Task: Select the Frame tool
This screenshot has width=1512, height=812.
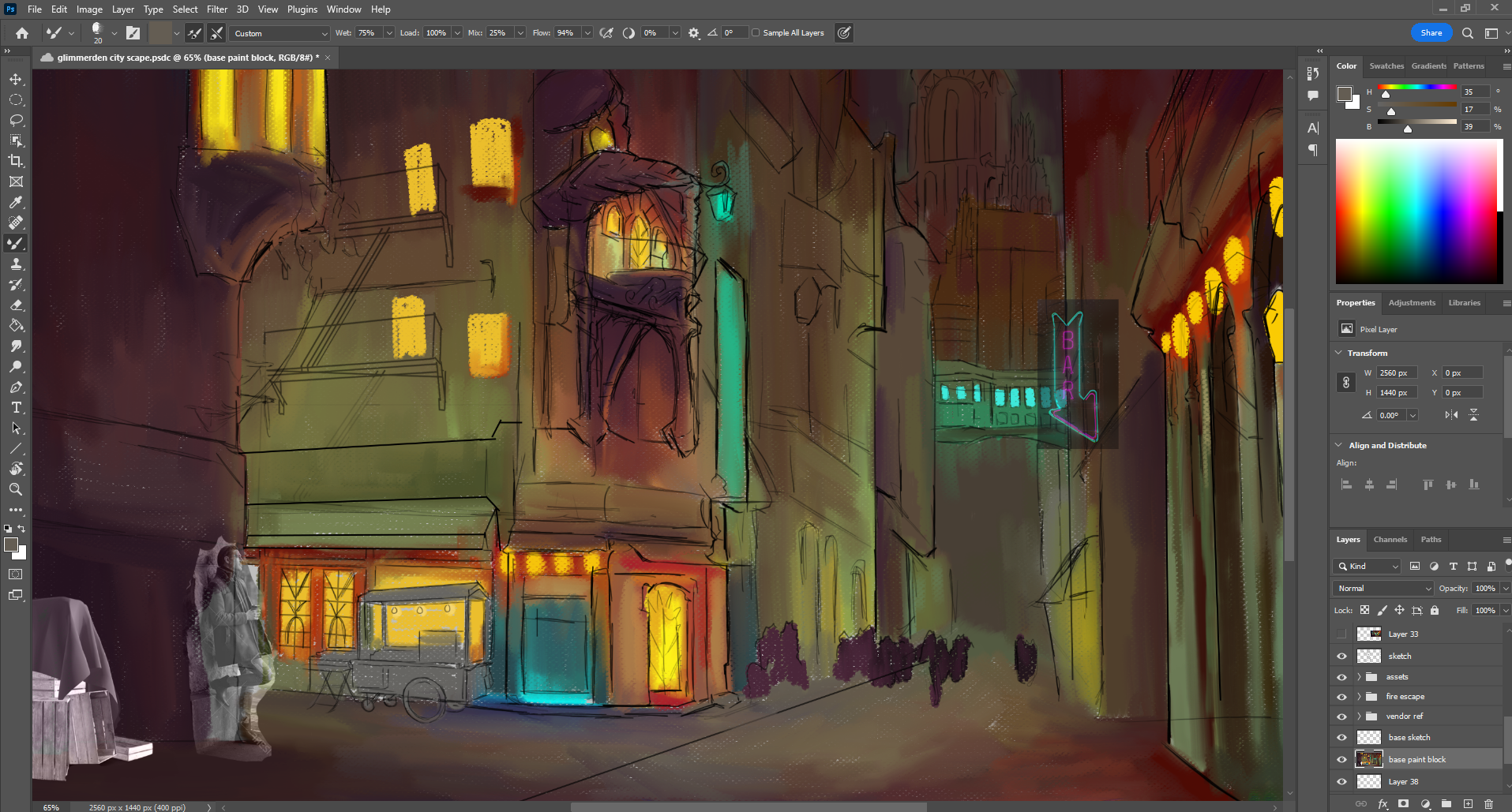Action: (x=16, y=181)
